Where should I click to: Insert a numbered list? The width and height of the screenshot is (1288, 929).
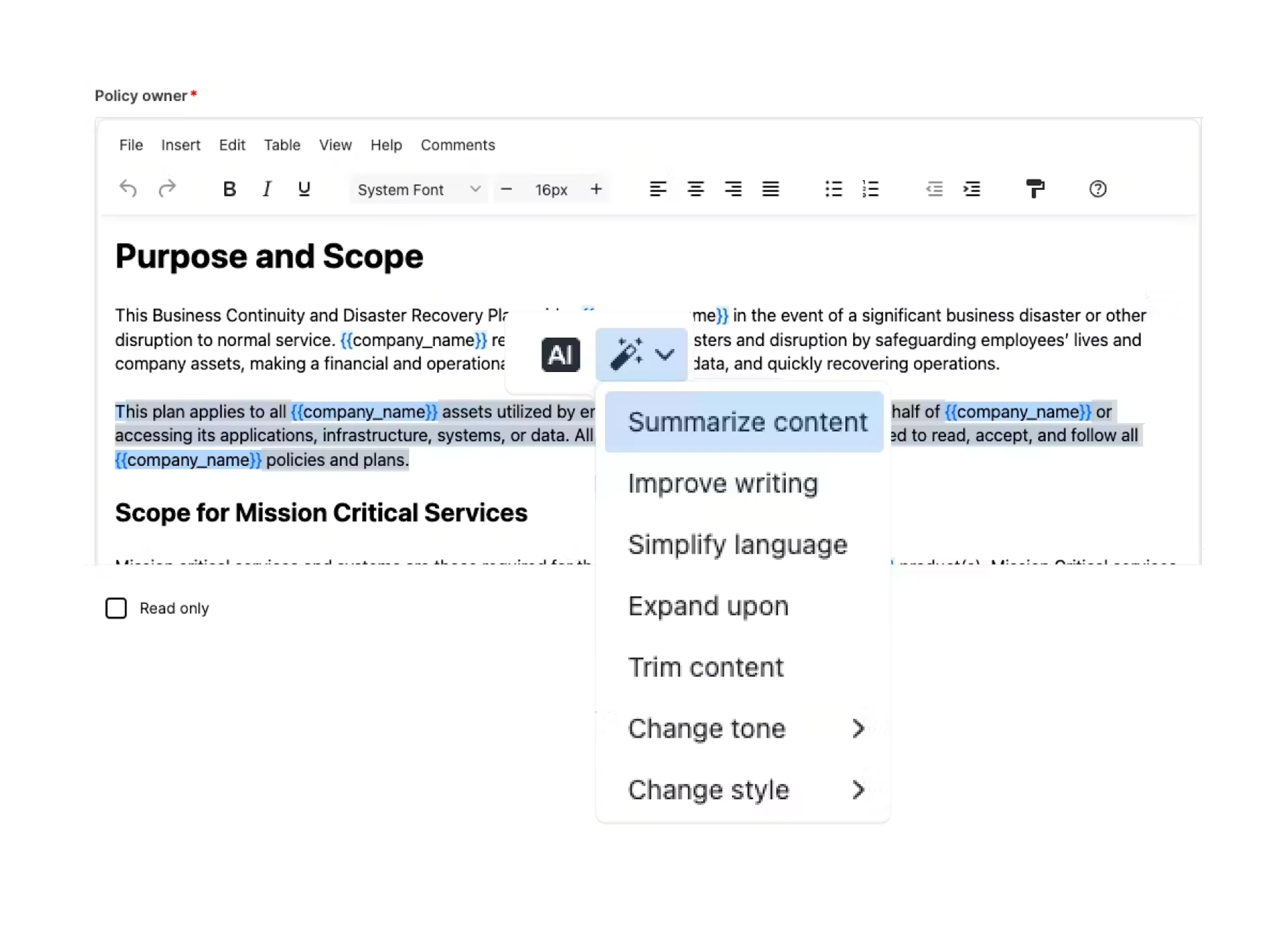871,189
